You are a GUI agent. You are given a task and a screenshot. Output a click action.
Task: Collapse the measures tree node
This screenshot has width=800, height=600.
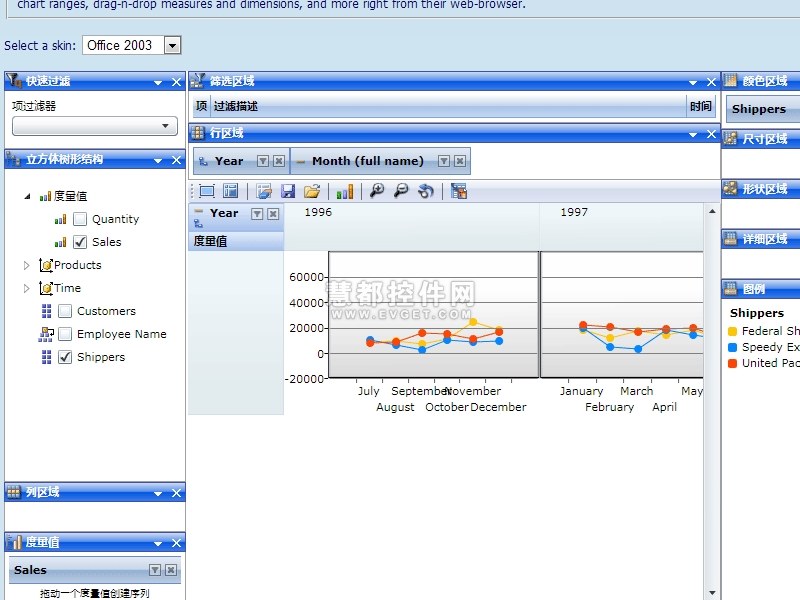click(27, 196)
